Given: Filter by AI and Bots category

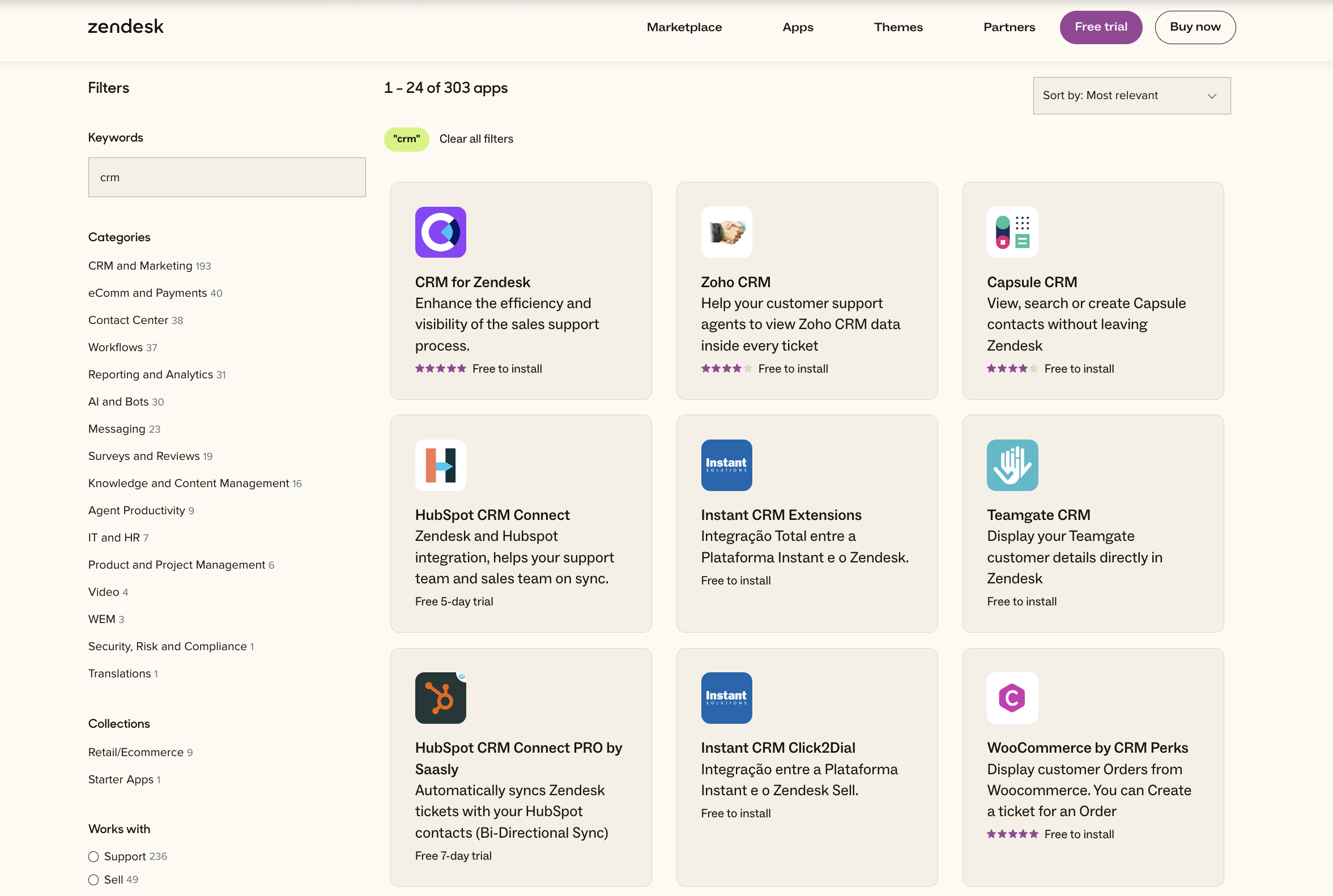Looking at the screenshot, I should point(126,402).
